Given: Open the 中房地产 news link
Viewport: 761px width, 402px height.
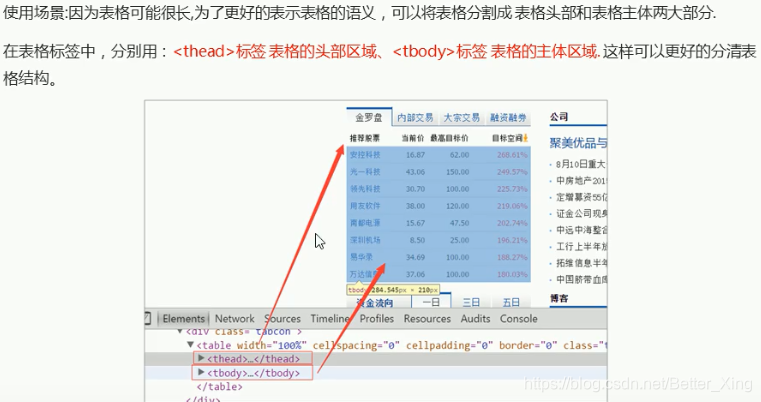Looking at the screenshot, I should (x=581, y=181).
